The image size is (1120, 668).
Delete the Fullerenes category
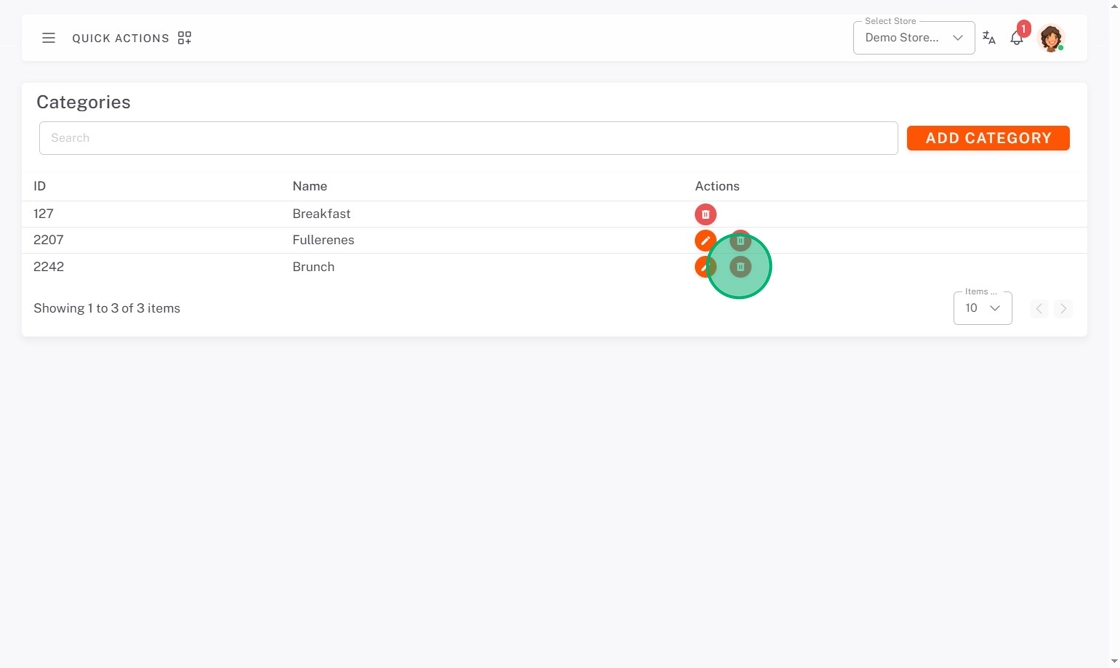coord(740,241)
